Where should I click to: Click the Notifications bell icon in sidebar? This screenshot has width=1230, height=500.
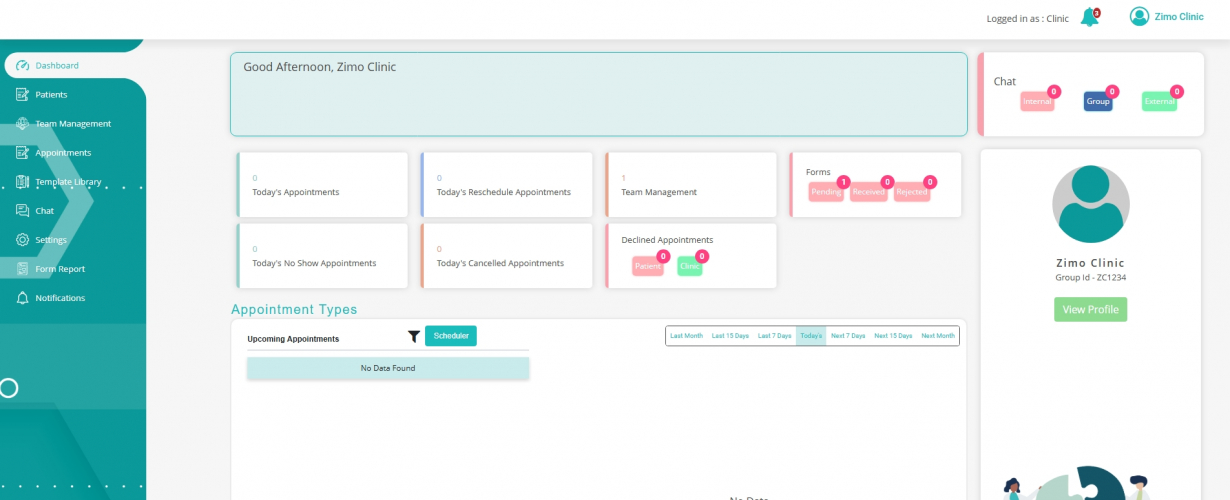tap(23, 298)
